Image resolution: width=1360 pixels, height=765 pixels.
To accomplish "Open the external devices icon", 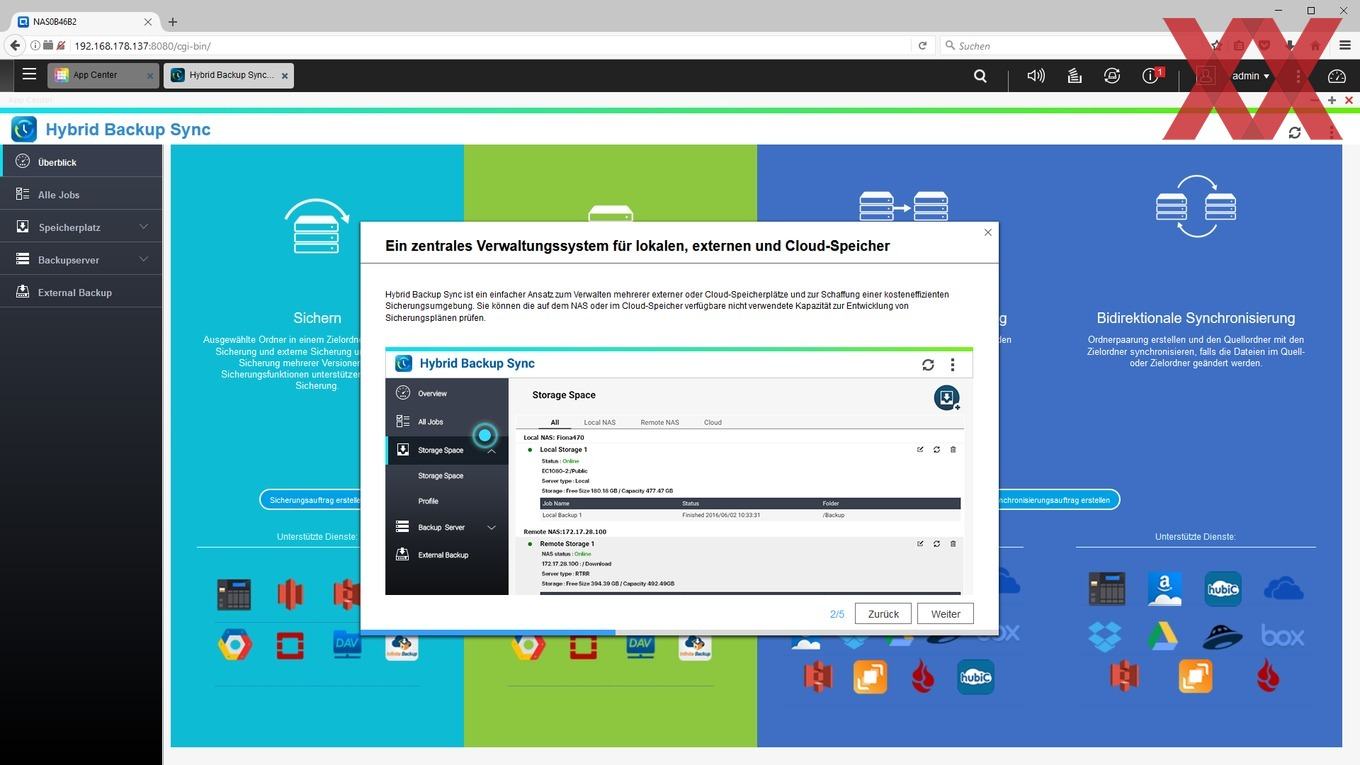I will coord(1112,76).
